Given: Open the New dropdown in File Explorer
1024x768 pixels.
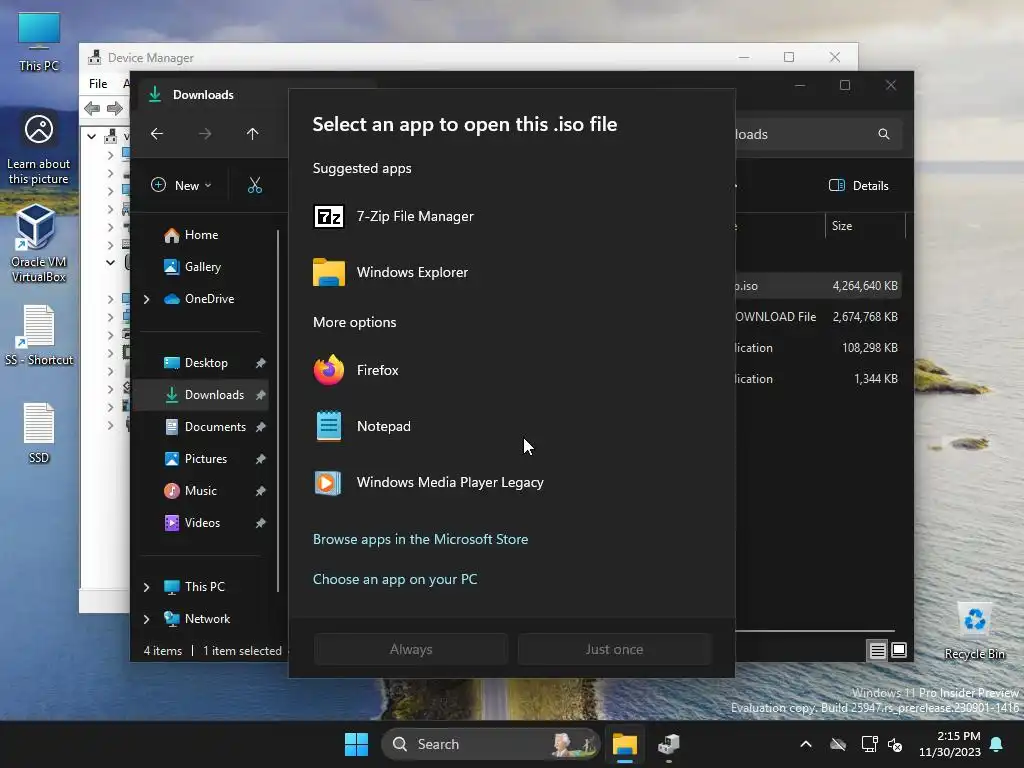Looking at the screenshot, I should 181,185.
